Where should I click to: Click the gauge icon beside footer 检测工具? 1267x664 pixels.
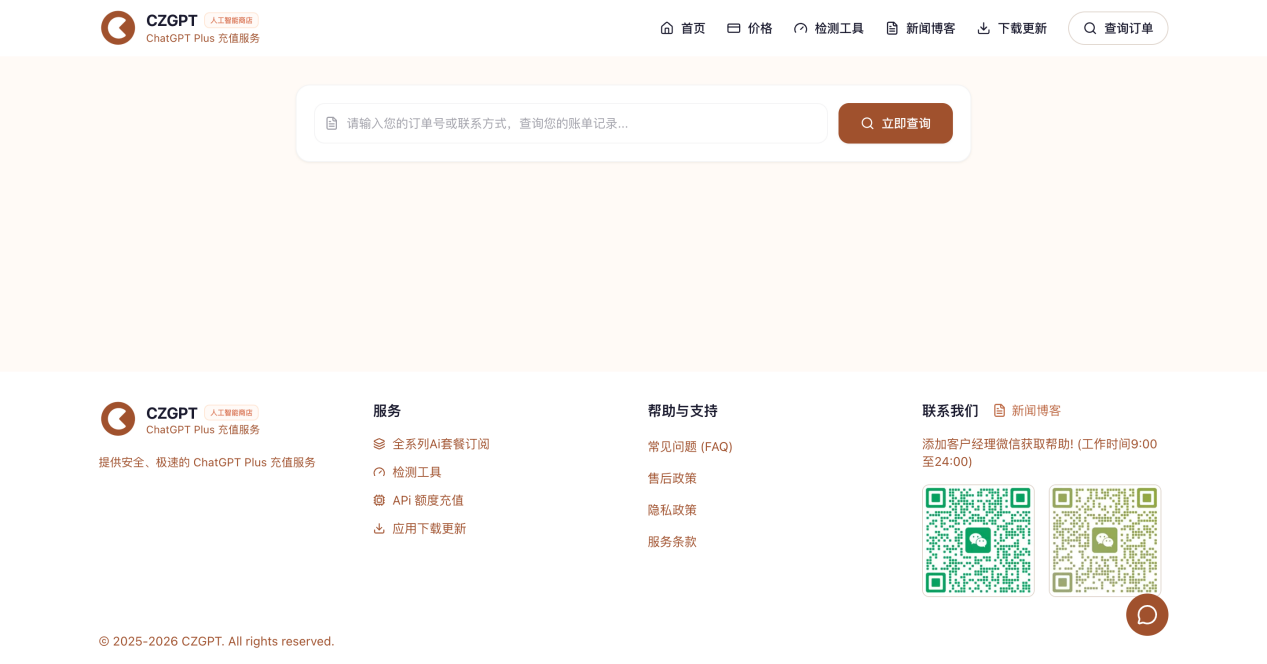click(379, 472)
